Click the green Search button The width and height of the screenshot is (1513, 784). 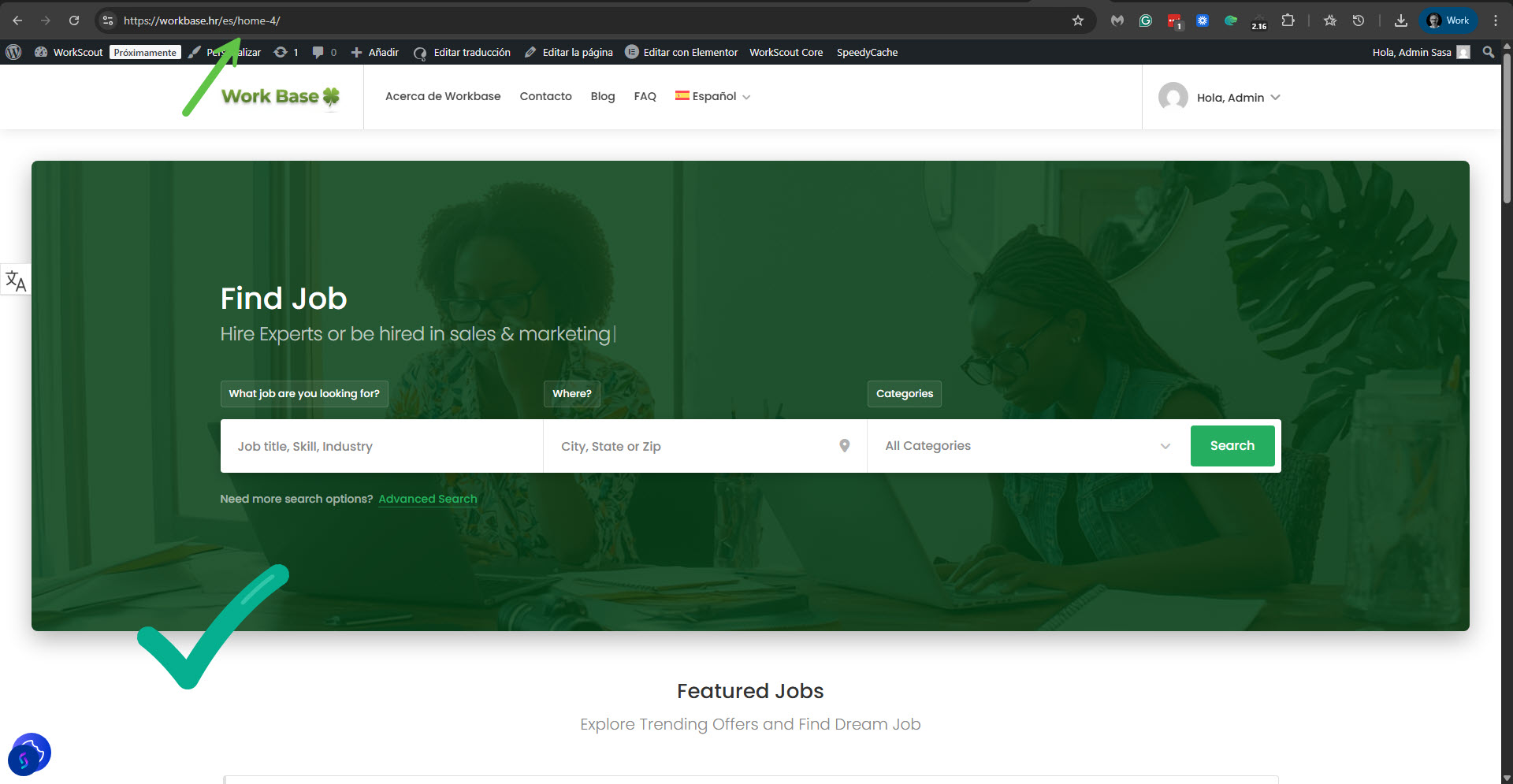[1232, 446]
